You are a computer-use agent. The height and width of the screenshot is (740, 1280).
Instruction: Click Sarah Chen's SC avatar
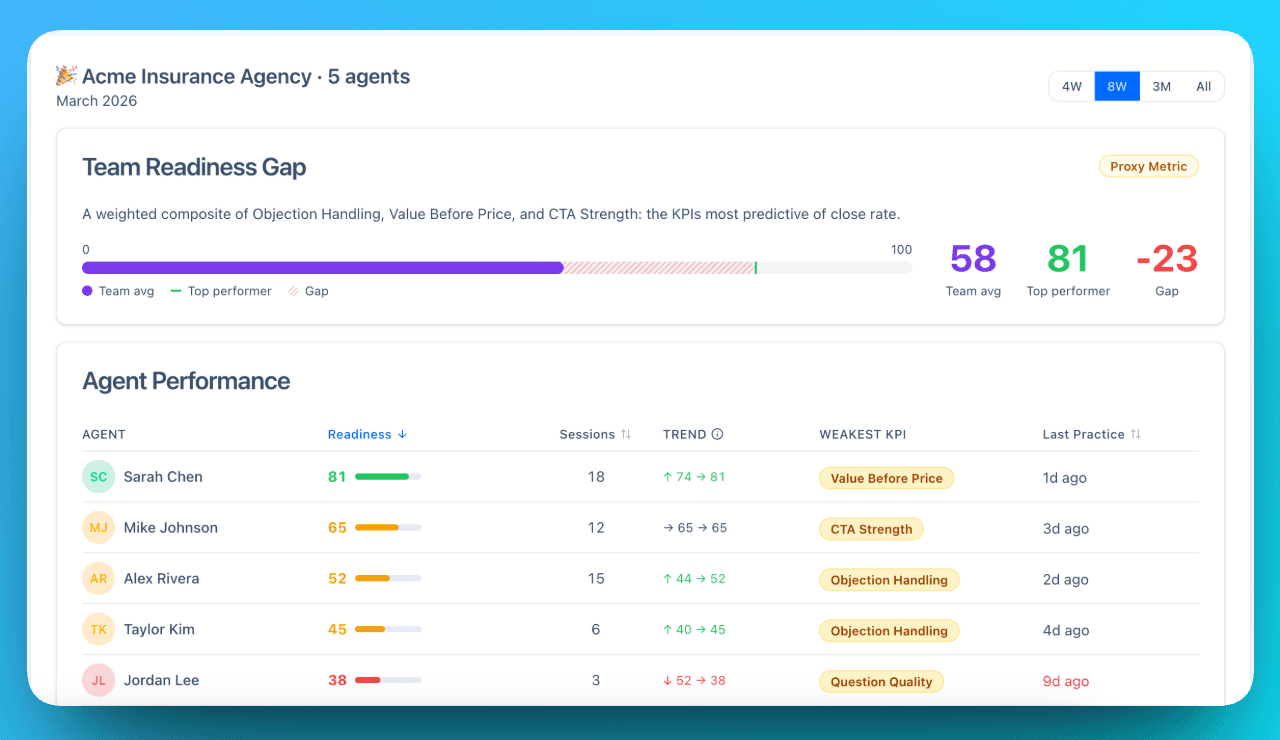[97, 477]
